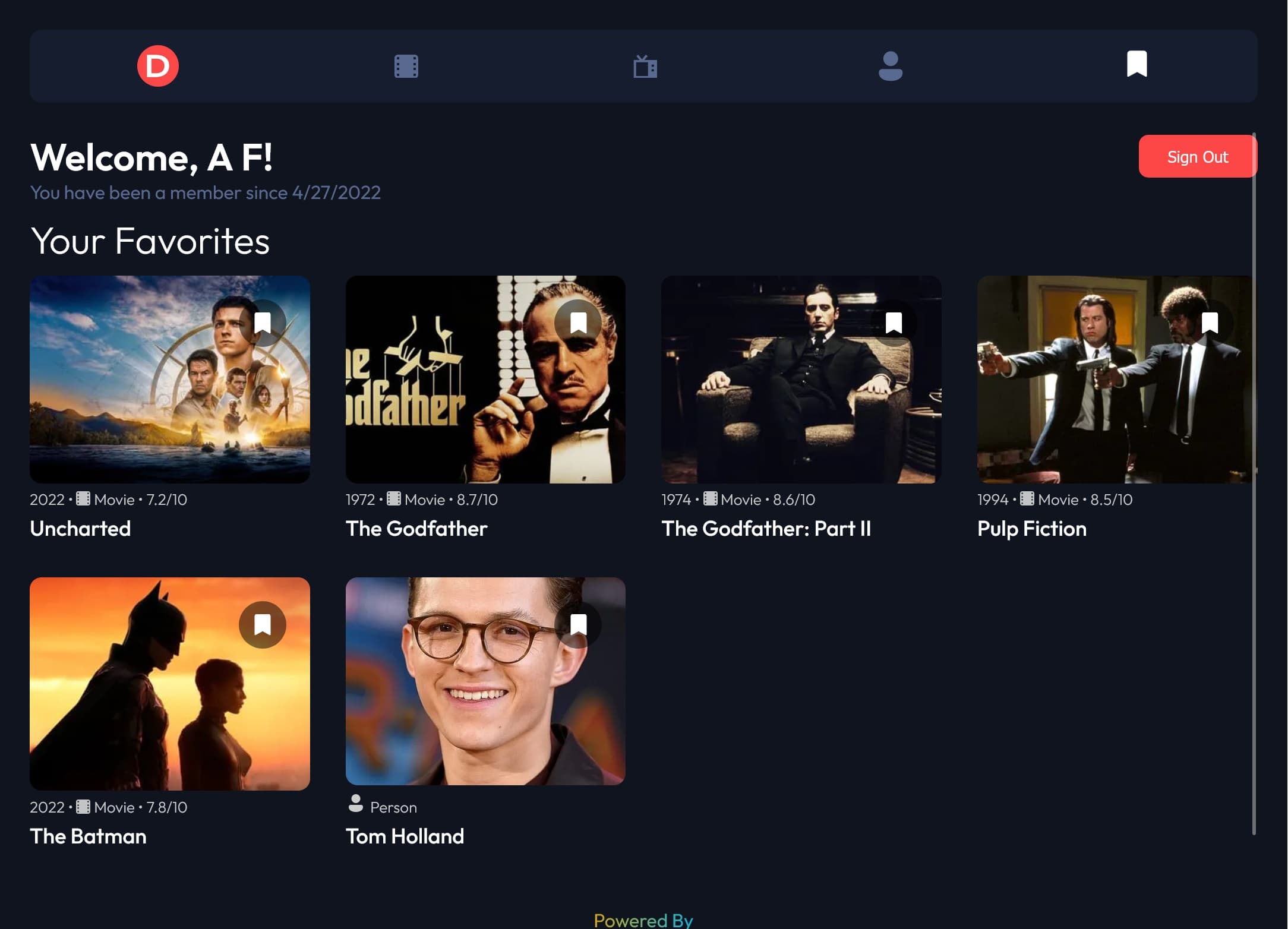
Task: Click the Powered By footer text
Action: tap(643, 920)
